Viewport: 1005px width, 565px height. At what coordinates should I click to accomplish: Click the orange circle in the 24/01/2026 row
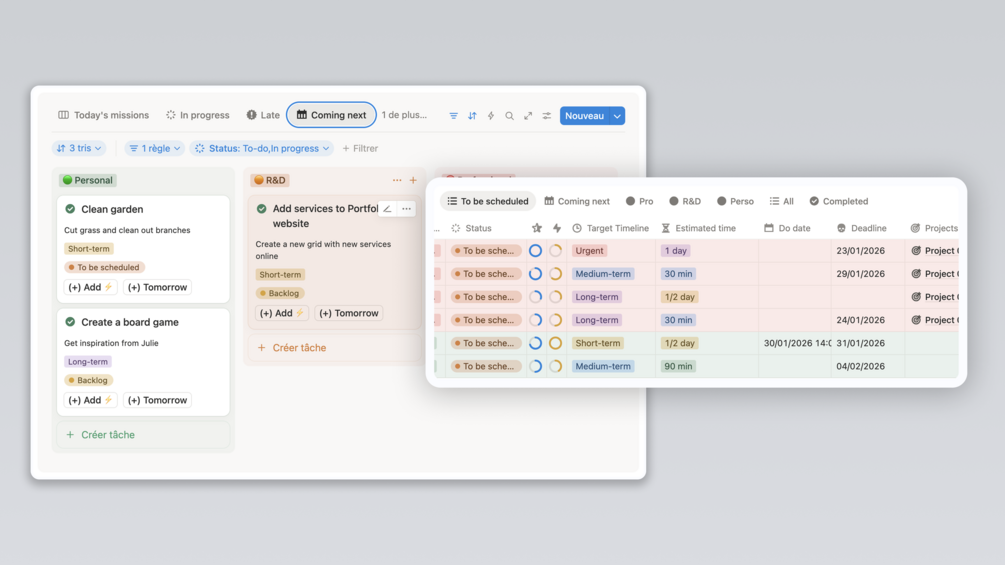(556, 320)
